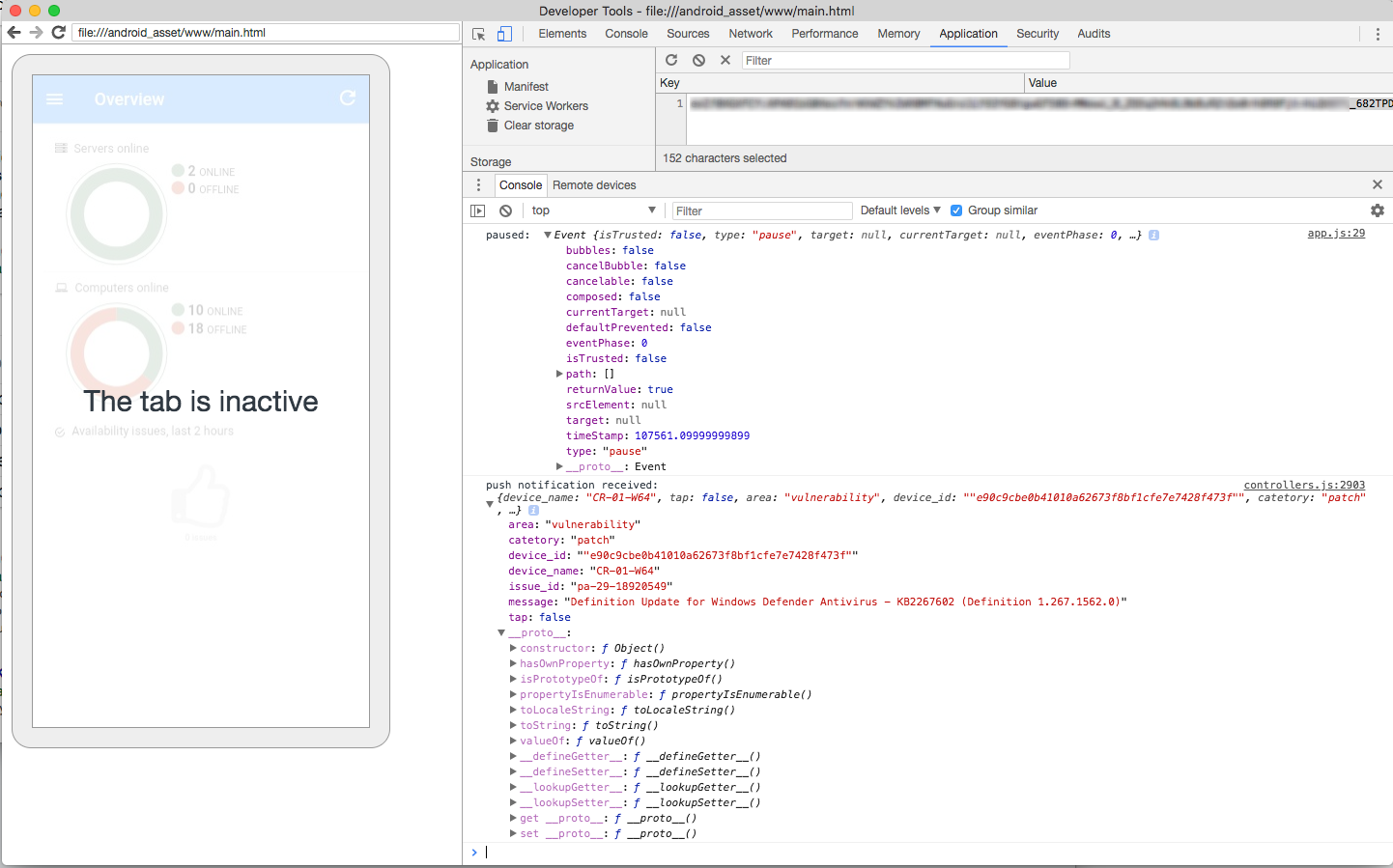
Task: Show the console sidebar icon
Action: coord(477,210)
